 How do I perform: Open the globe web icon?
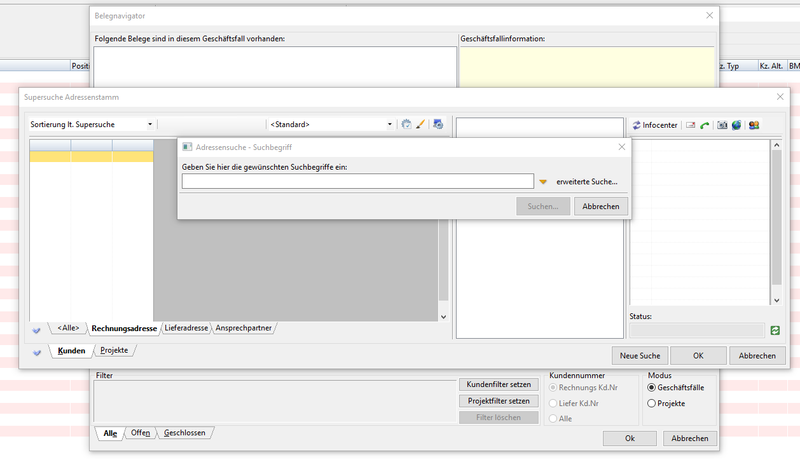736,125
